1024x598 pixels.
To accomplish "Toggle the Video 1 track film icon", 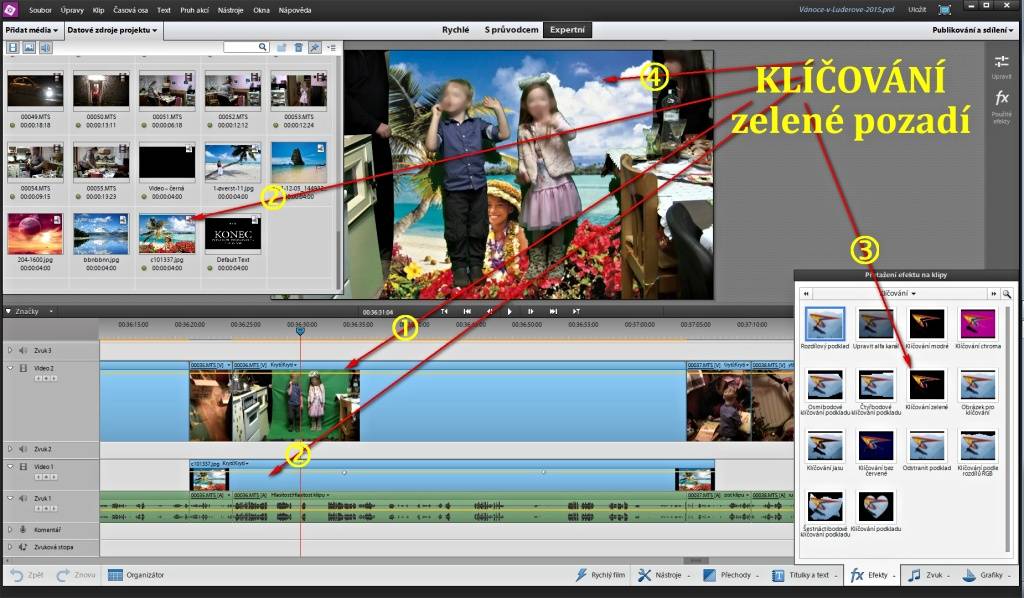I will tap(23, 467).
